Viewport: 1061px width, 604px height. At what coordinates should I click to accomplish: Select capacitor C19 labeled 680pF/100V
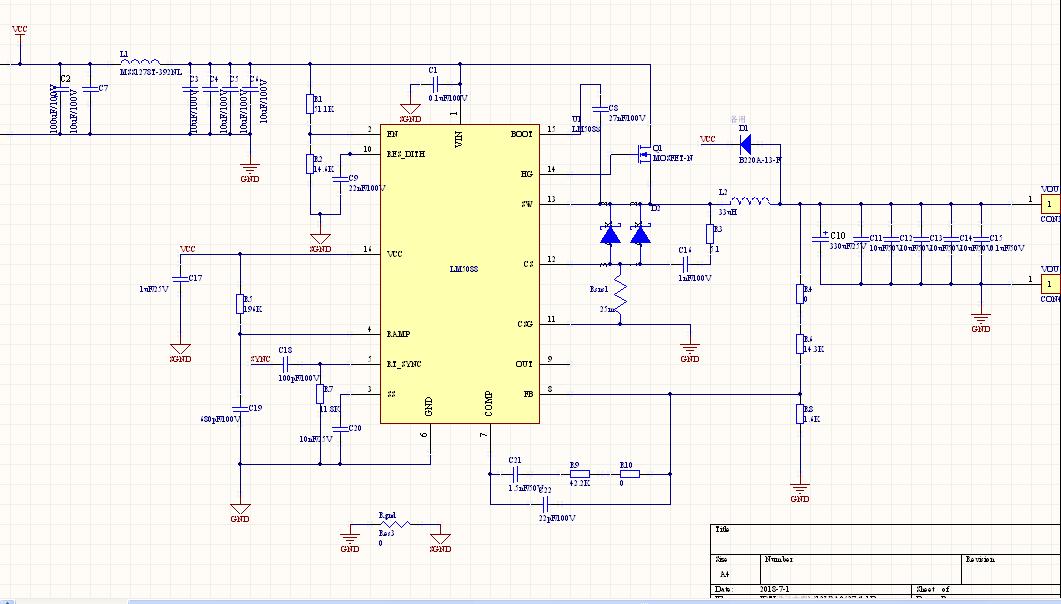coord(240,409)
